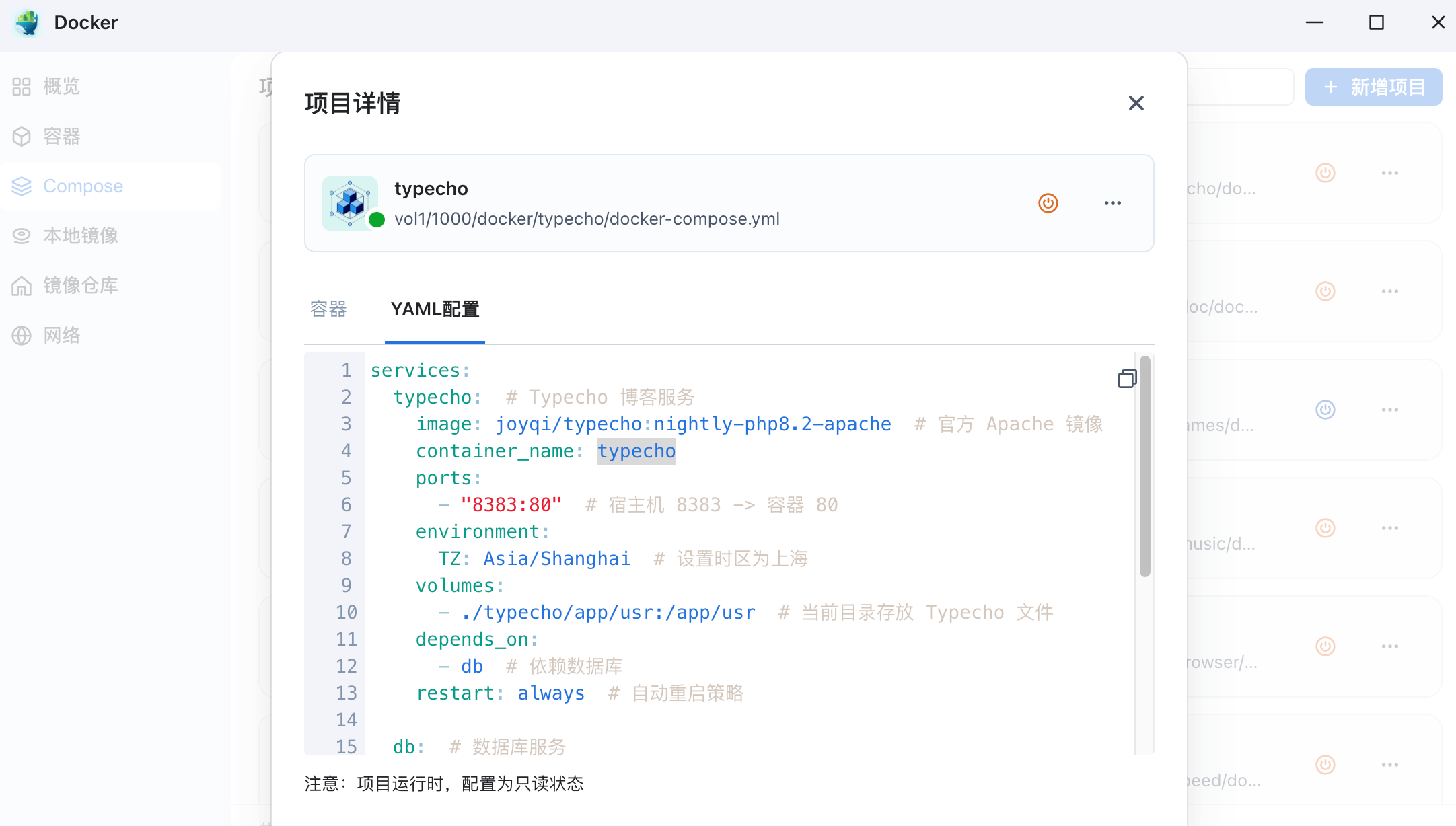Click the 新增项目 add project button
The height and width of the screenshot is (826, 1456).
[x=1373, y=87]
